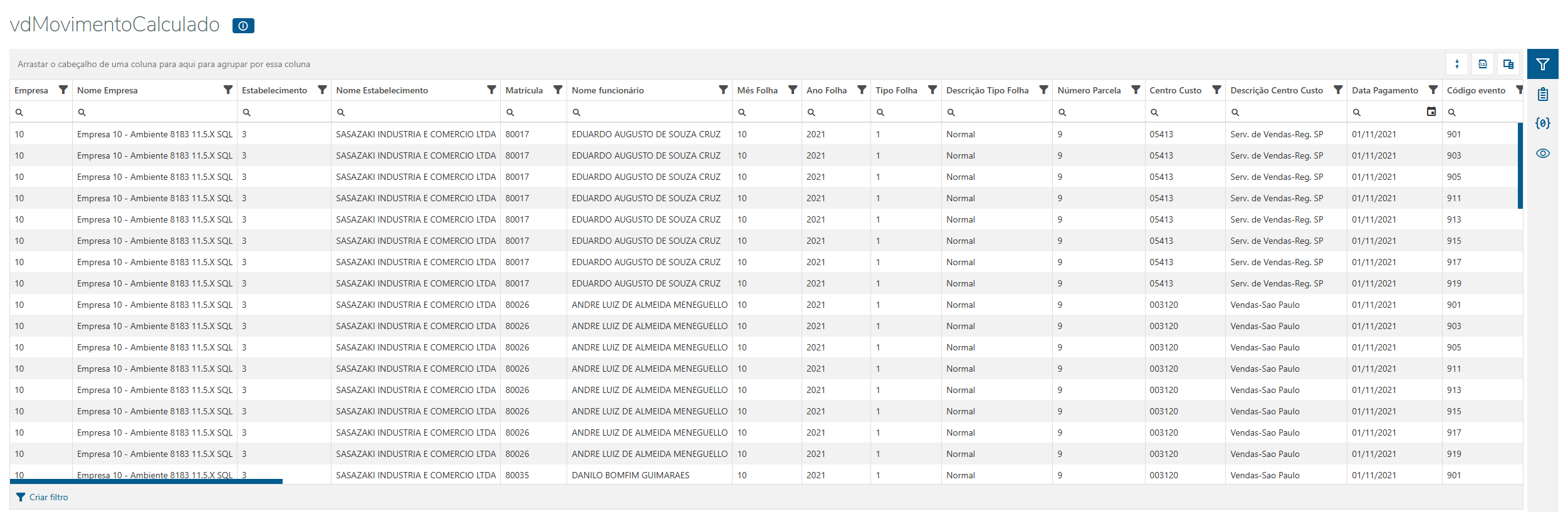The height and width of the screenshot is (514, 1568).
Task: Click the info icon beside vdMovimentoCalculado title
Action: (243, 26)
